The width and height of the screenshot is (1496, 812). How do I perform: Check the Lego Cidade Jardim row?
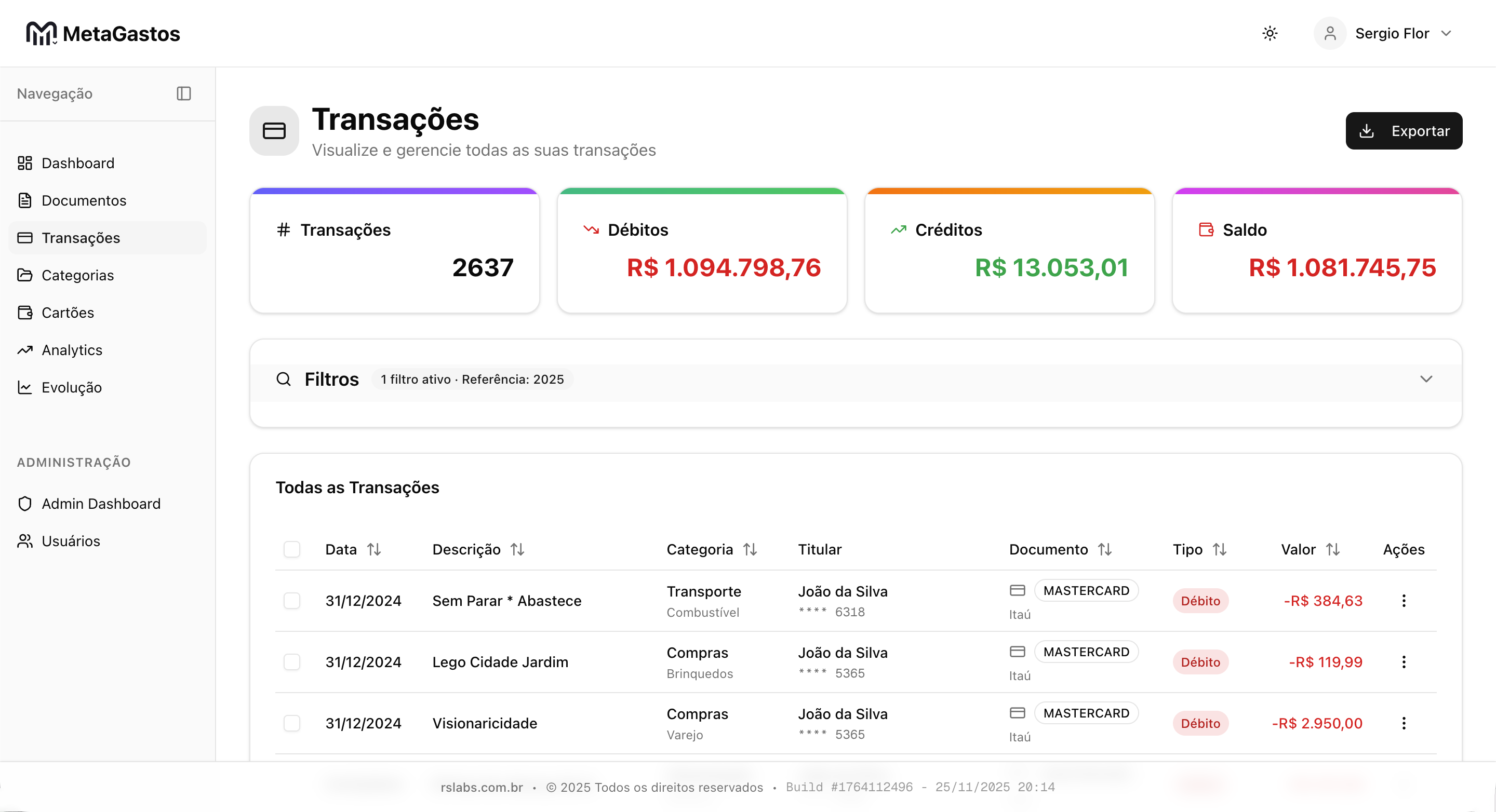coord(292,661)
